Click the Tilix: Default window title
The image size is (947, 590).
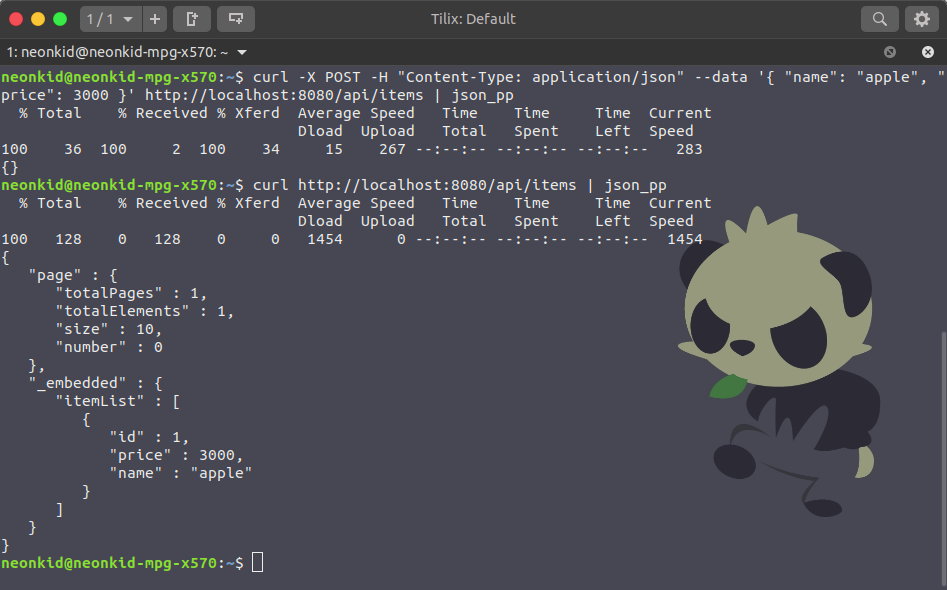473,19
